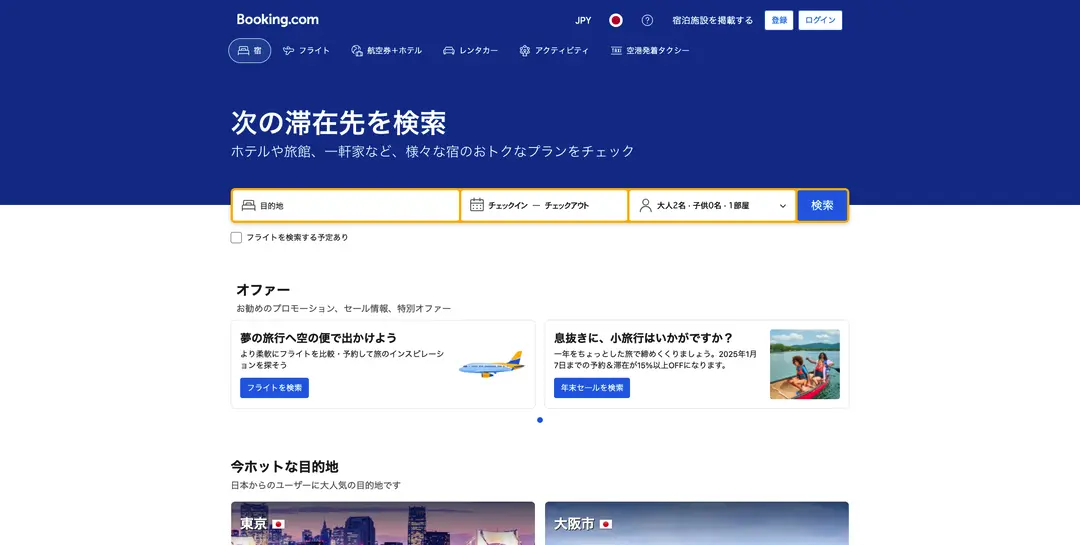
Task: Click the 今ホットな目的地 heading
Action: point(284,466)
